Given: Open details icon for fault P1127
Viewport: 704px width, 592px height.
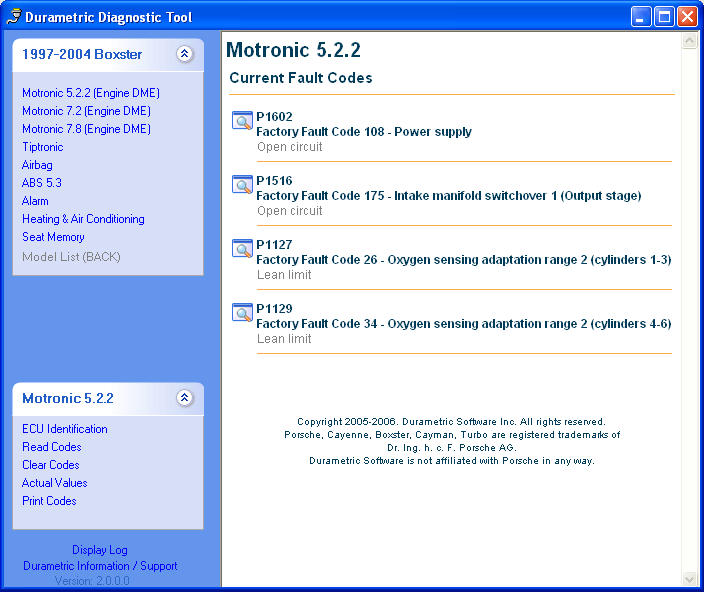Looking at the screenshot, I should point(242,249).
